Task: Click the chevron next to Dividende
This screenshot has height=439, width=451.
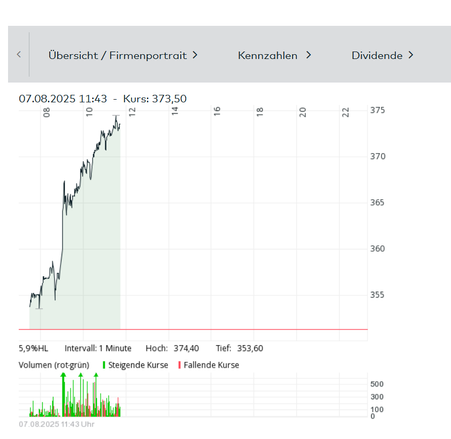Action: (411, 55)
